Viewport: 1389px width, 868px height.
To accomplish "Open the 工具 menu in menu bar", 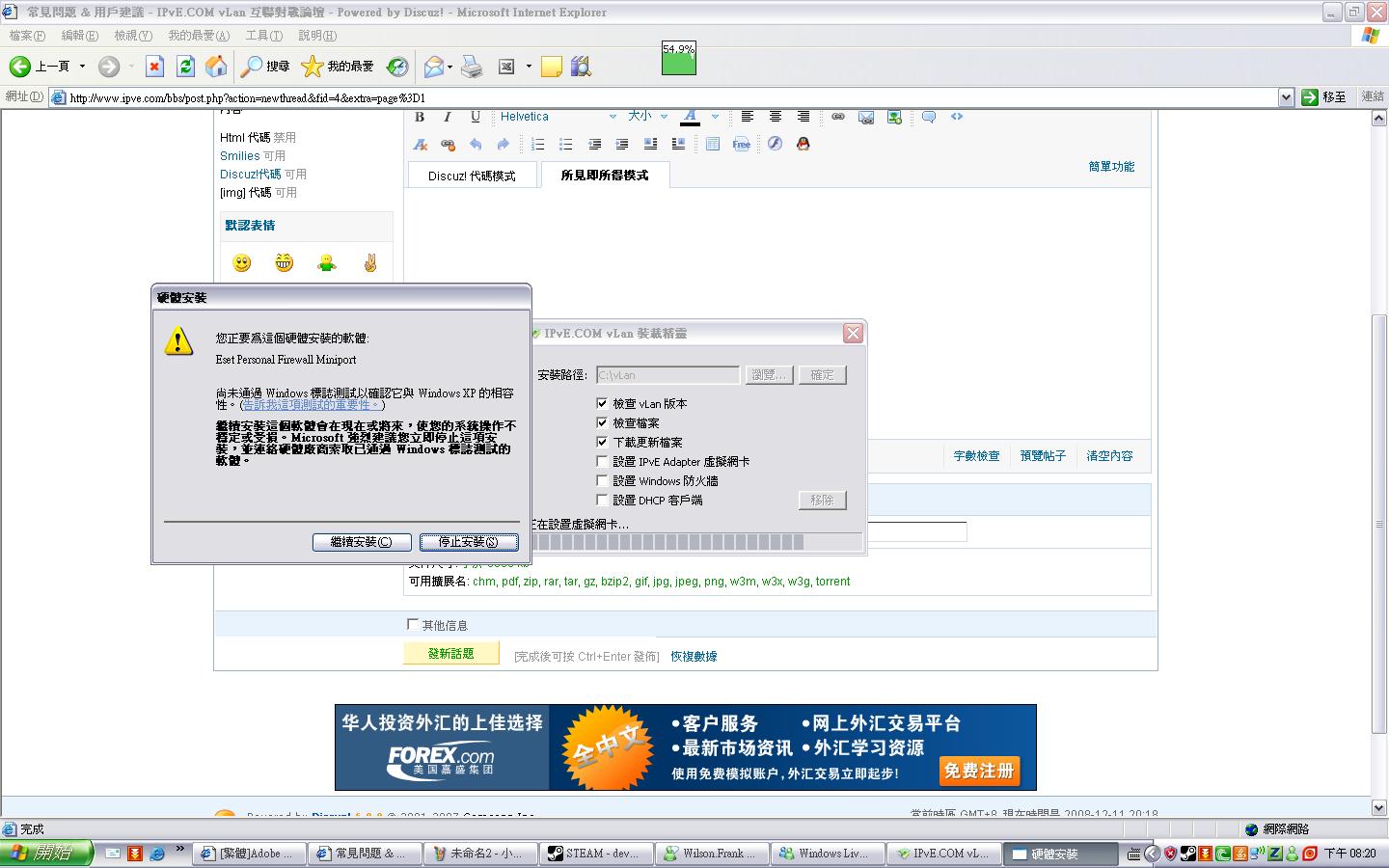I will coord(263,36).
